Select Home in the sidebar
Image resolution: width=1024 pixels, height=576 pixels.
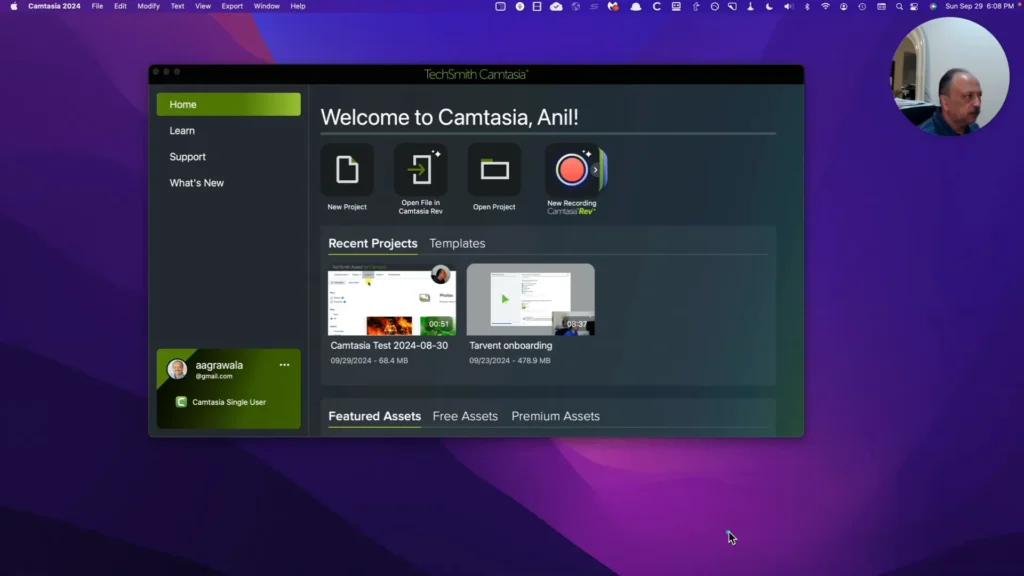[x=229, y=104]
